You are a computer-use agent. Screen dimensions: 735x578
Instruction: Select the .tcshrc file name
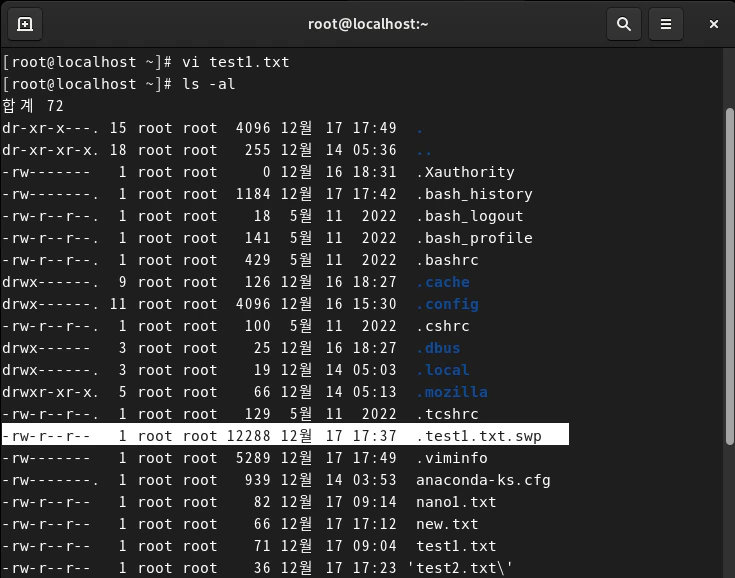coord(448,414)
